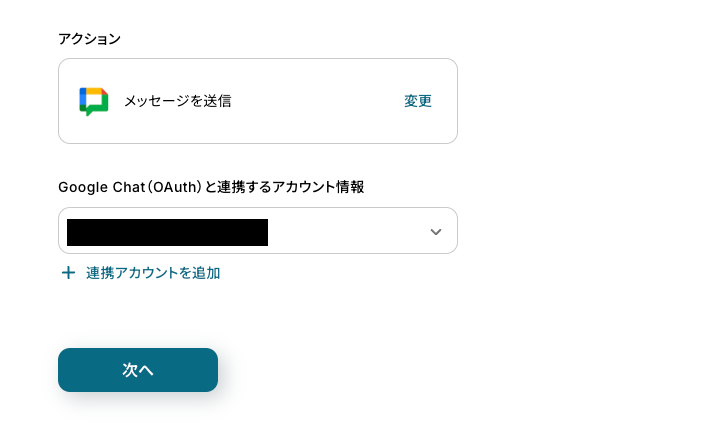This screenshot has width=726, height=424.
Task: Click the left edge of 次へ button
Action: (x=68, y=370)
